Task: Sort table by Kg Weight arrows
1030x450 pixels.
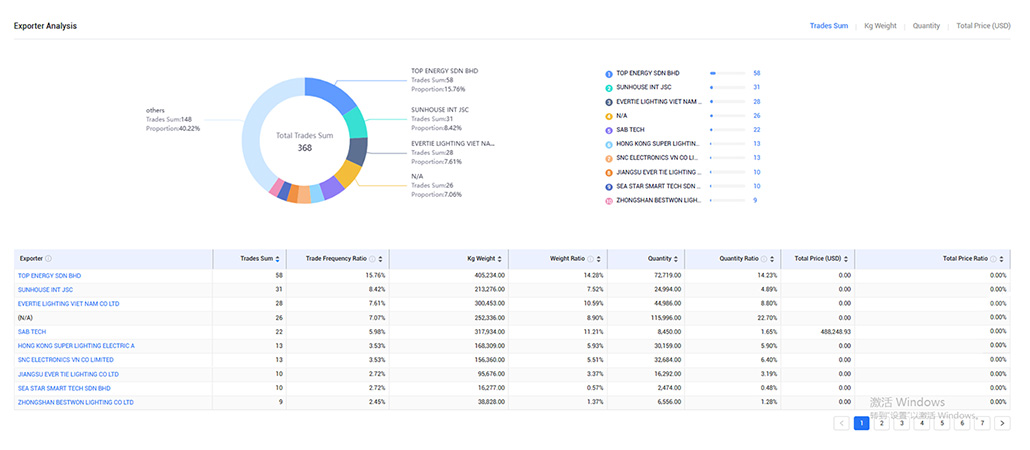Action: (501, 259)
